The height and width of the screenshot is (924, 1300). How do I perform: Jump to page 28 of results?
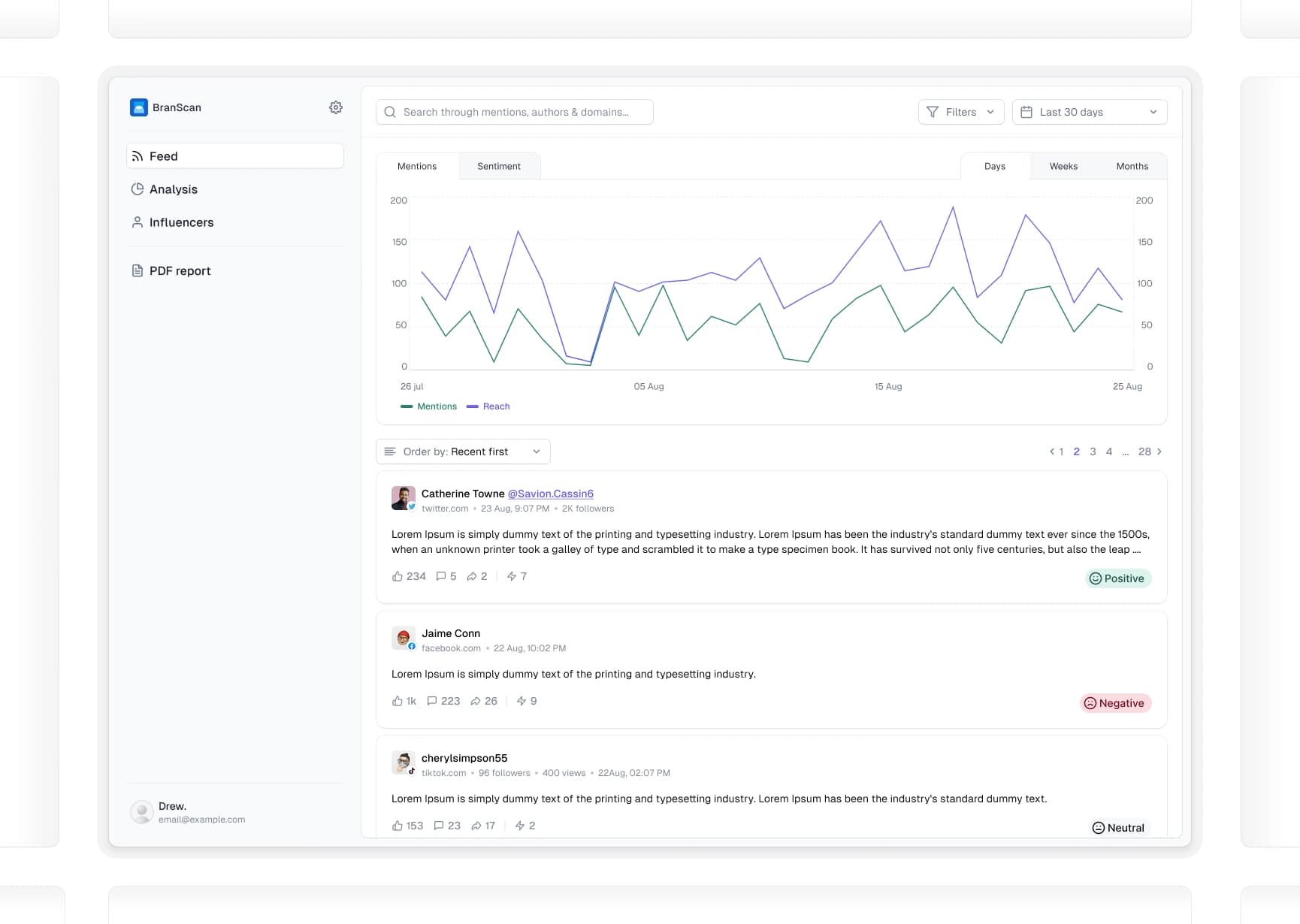1144,451
